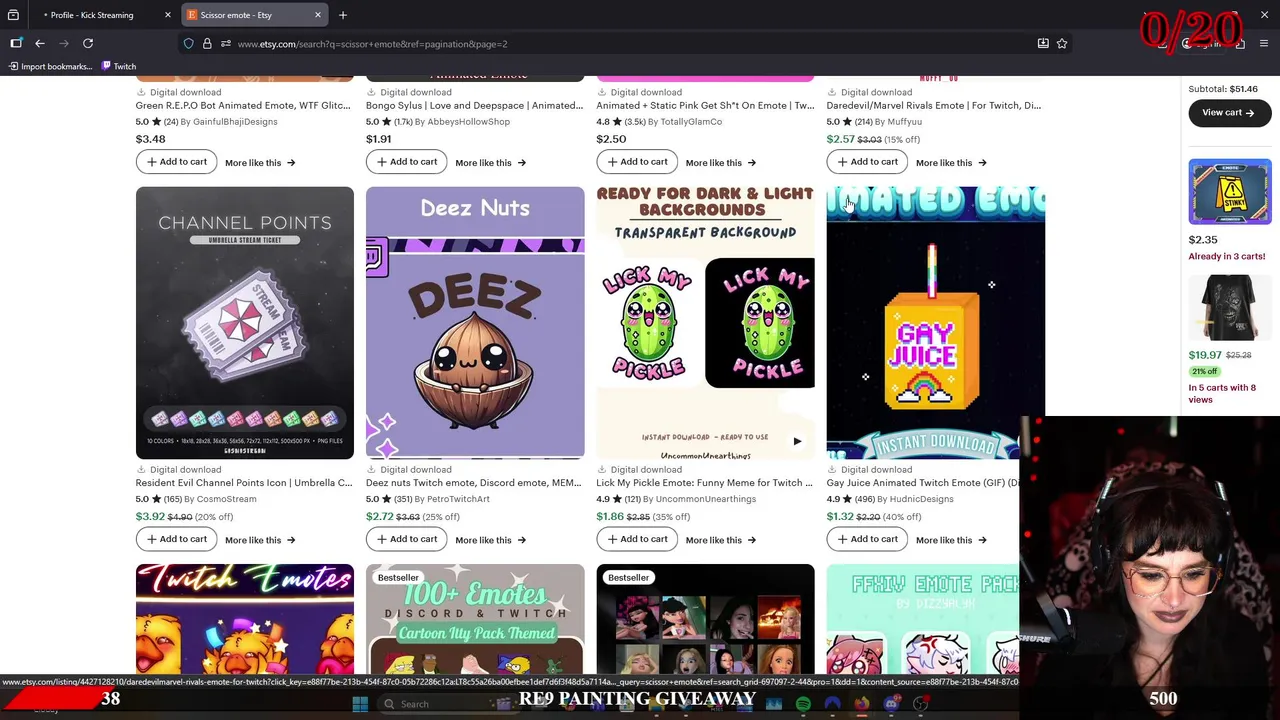Add Gay Juice Animated Emote to cart
The height and width of the screenshot is (720, 1280).
(867, 539)
